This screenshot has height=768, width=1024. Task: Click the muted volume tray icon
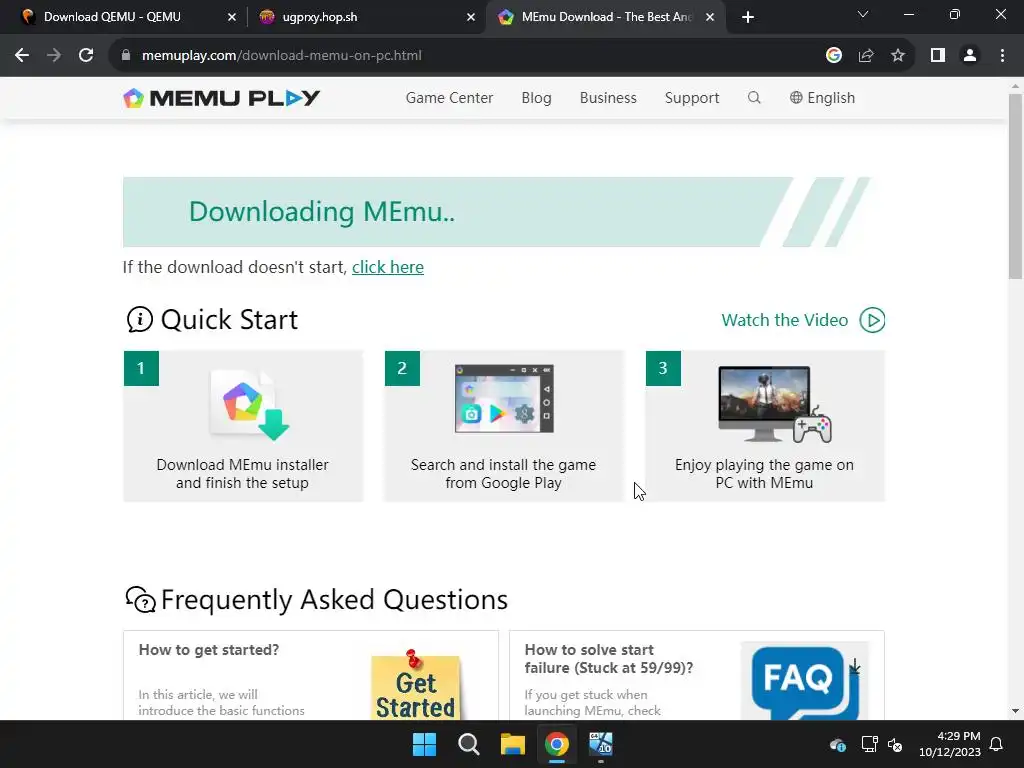[895, 744]
